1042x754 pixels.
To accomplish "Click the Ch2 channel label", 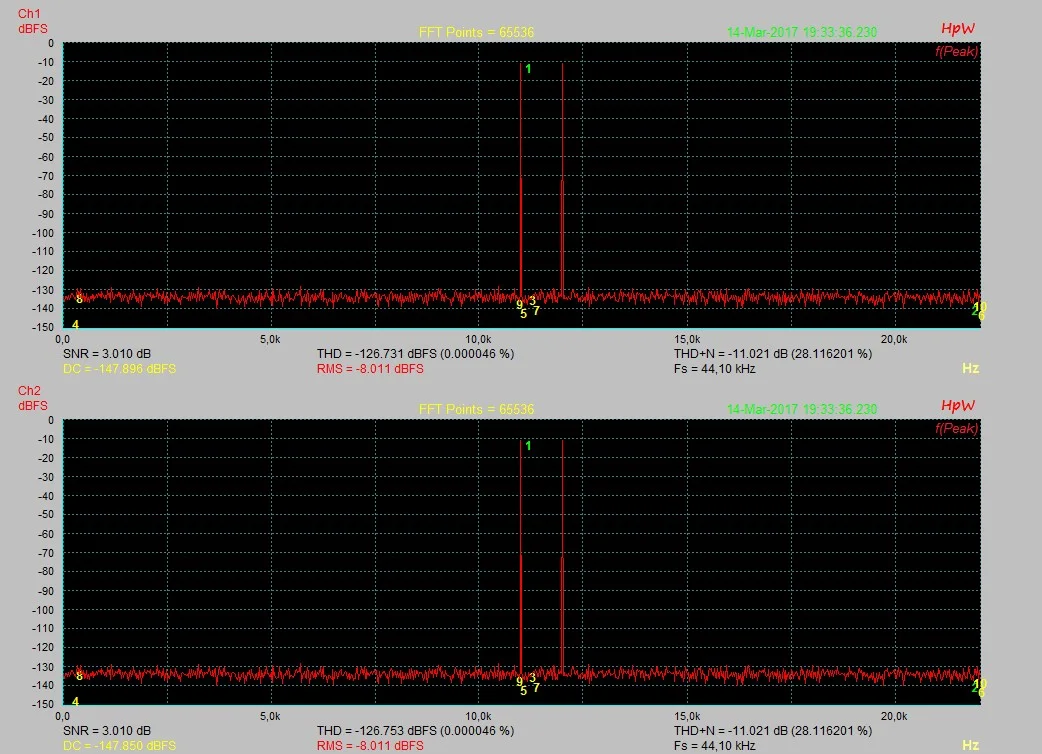I will pyautogui.click(x=29, y=391).
